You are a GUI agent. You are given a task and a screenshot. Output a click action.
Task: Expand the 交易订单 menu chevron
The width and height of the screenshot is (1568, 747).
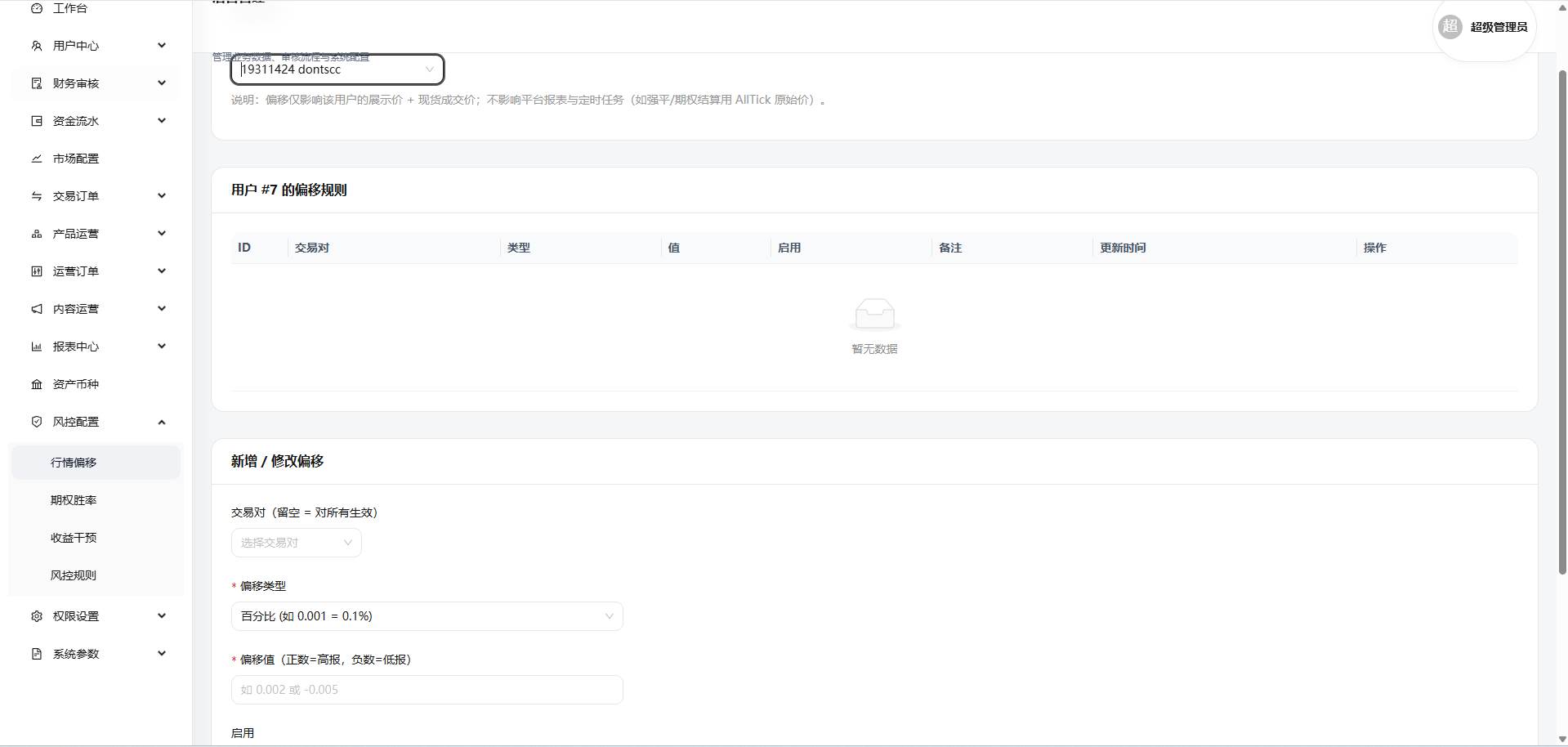pyautogui.click(x=162, y=196)
